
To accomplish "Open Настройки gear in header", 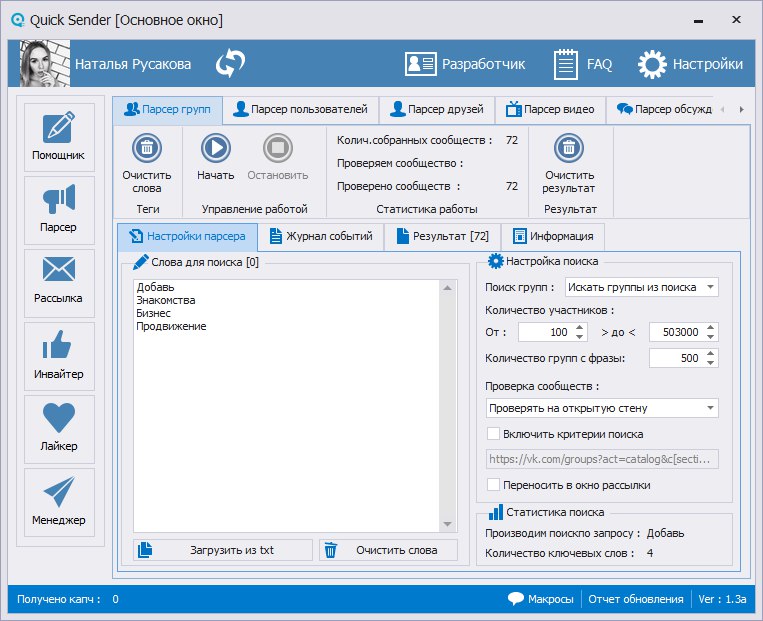I will coord(692,64).
